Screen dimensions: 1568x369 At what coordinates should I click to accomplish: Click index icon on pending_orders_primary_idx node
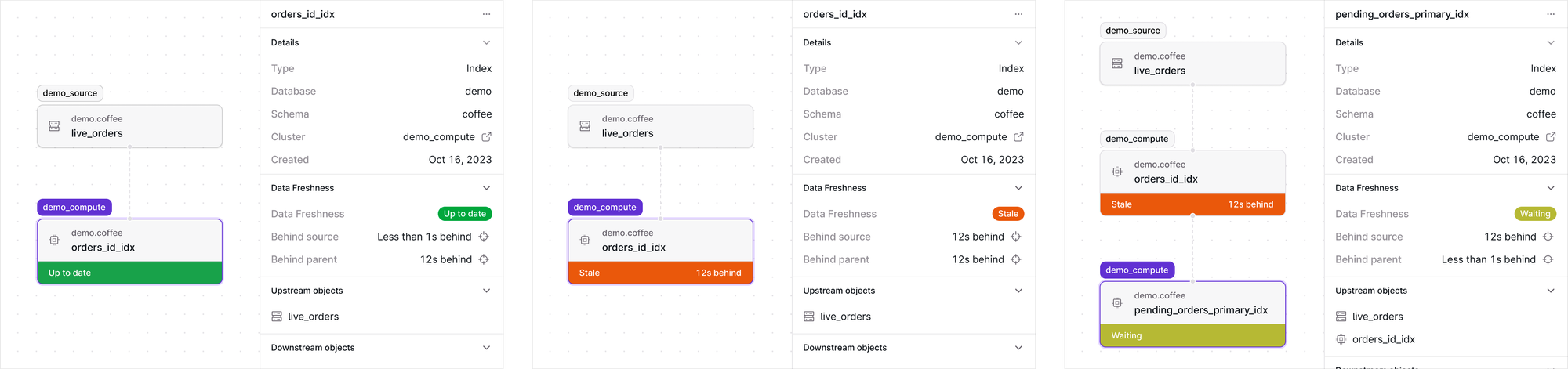point(1117,302)
